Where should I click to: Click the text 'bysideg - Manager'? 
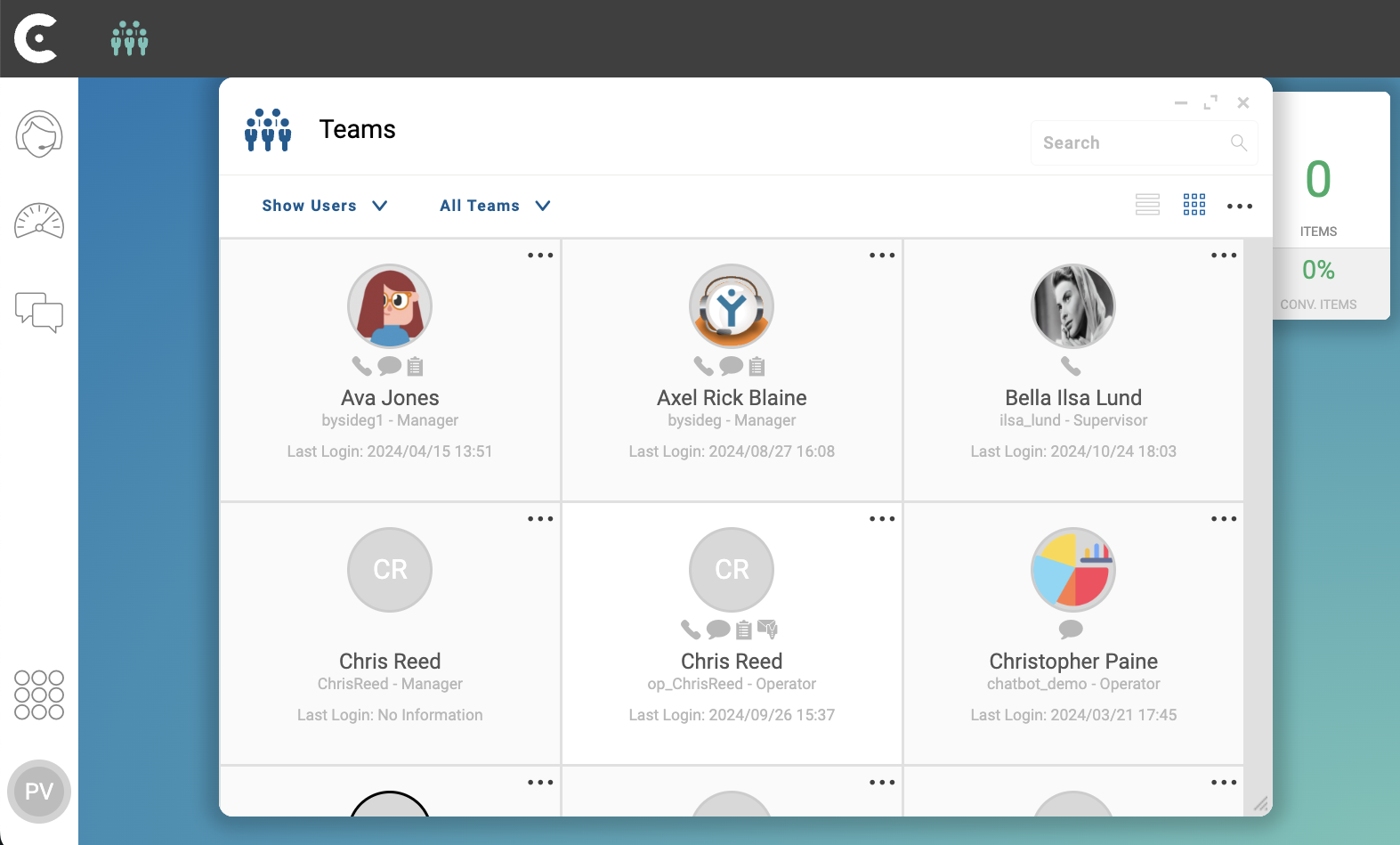pos(732,420)
